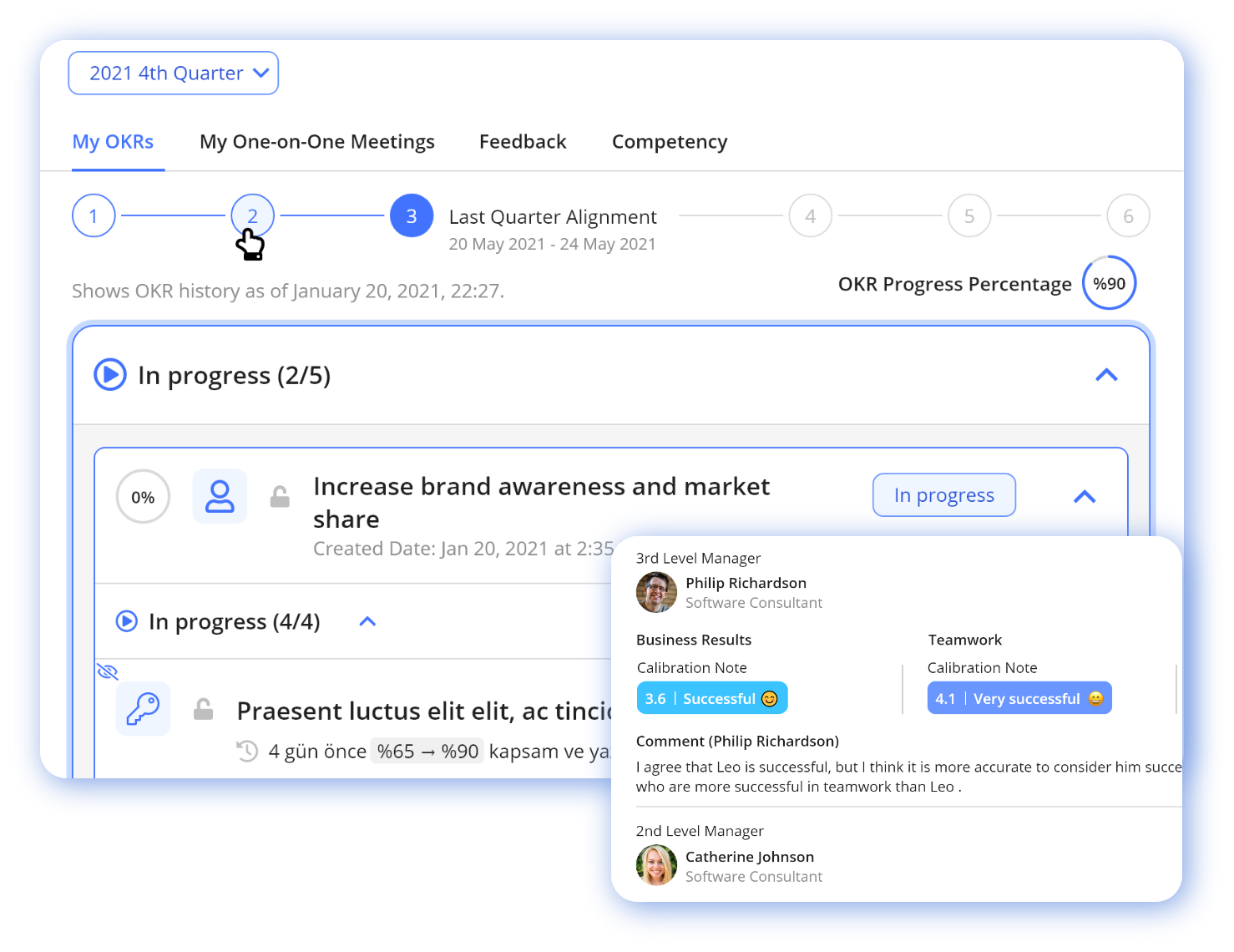Click the %65 → %90 progress change badge
Image resolution: width=1234 pixels, height=952 pixels.
[427, 752]
